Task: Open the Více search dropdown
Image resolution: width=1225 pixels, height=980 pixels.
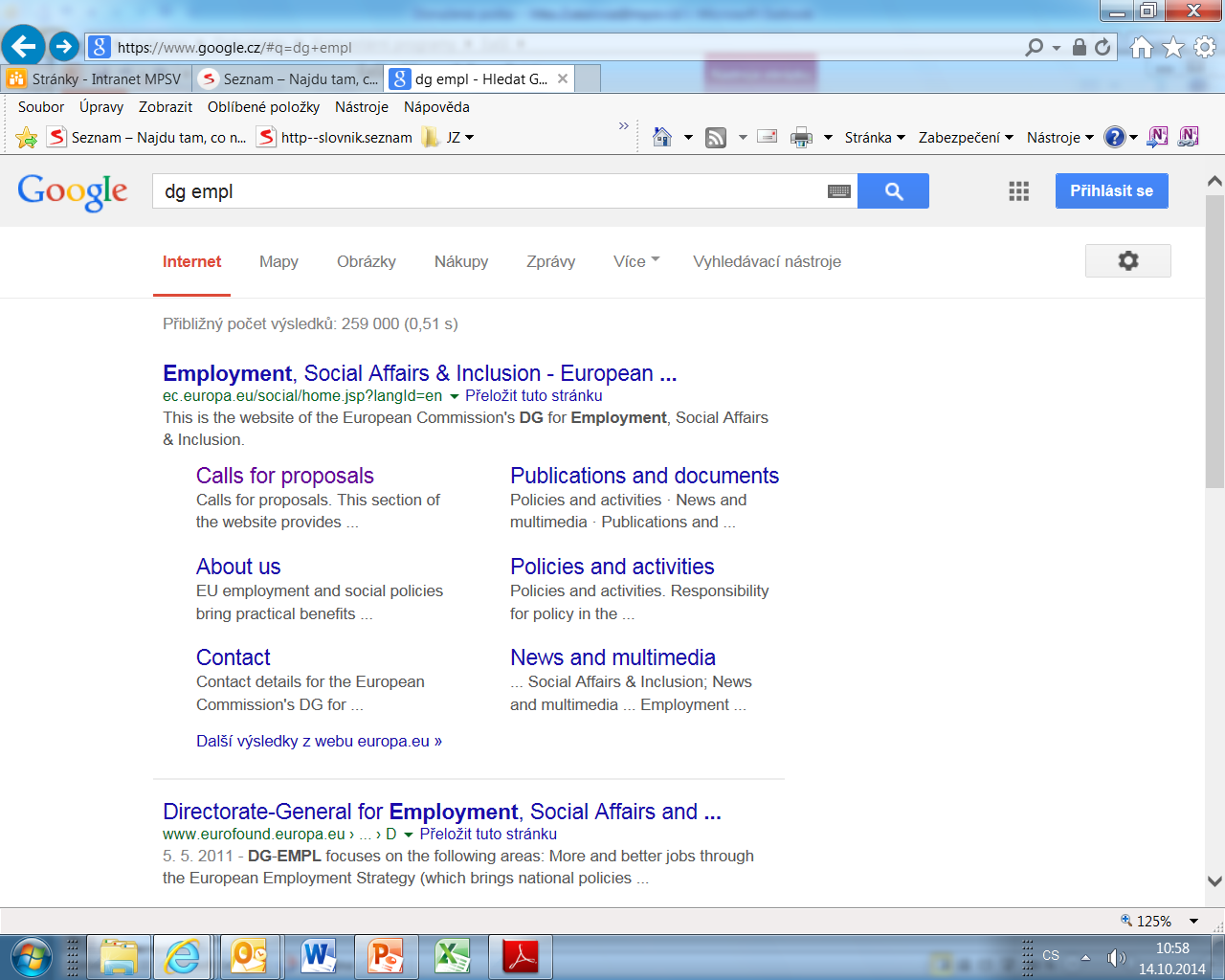Action: pos(636,261)
